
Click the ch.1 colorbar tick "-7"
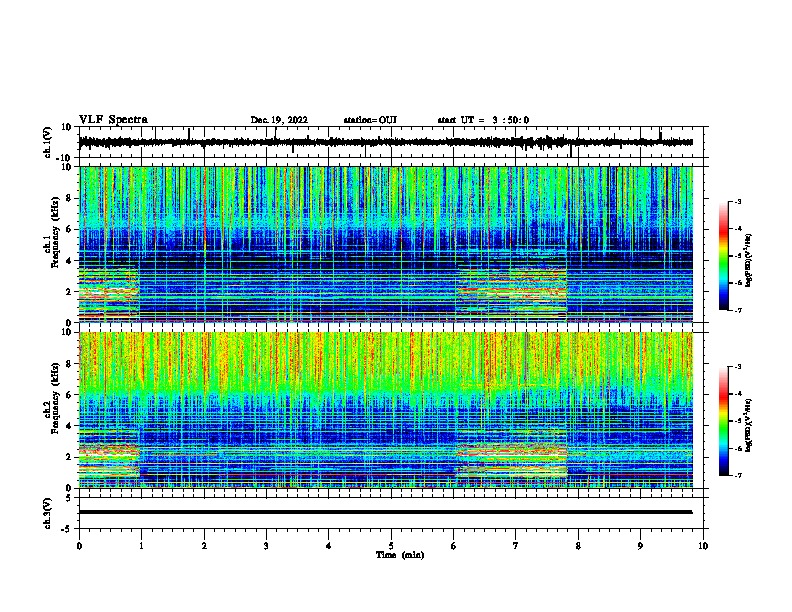pyautogui.click(x=737, y=310)
